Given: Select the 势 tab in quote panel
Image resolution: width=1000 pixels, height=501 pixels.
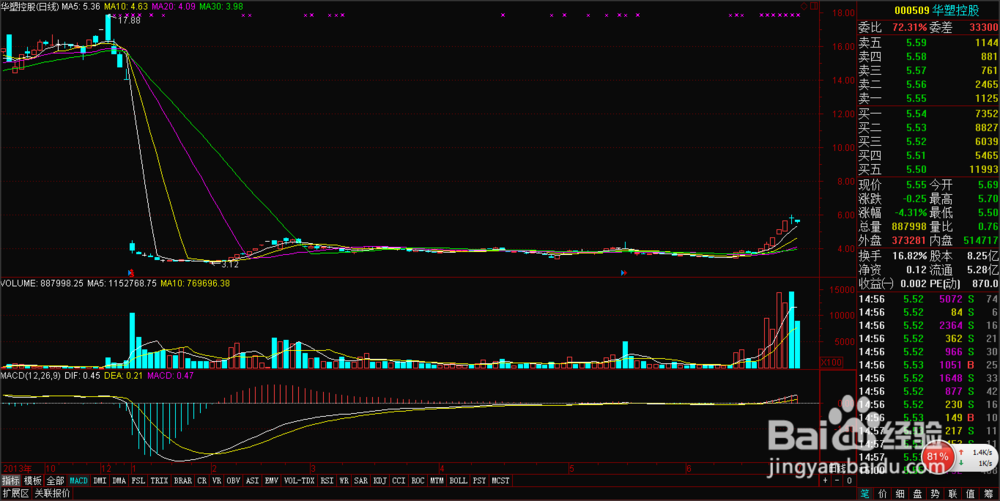Looking at the screenshot, I should tap(935, 493).
